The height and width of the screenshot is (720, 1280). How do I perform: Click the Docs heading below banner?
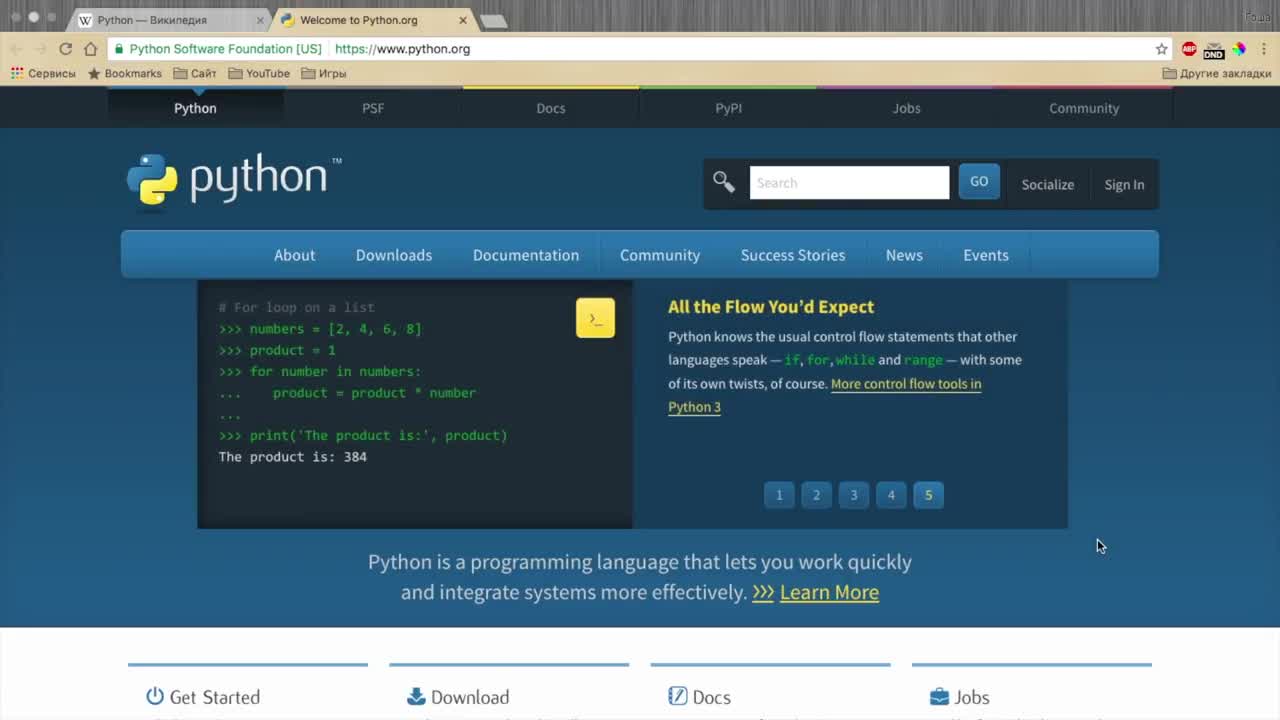[712, 697]
